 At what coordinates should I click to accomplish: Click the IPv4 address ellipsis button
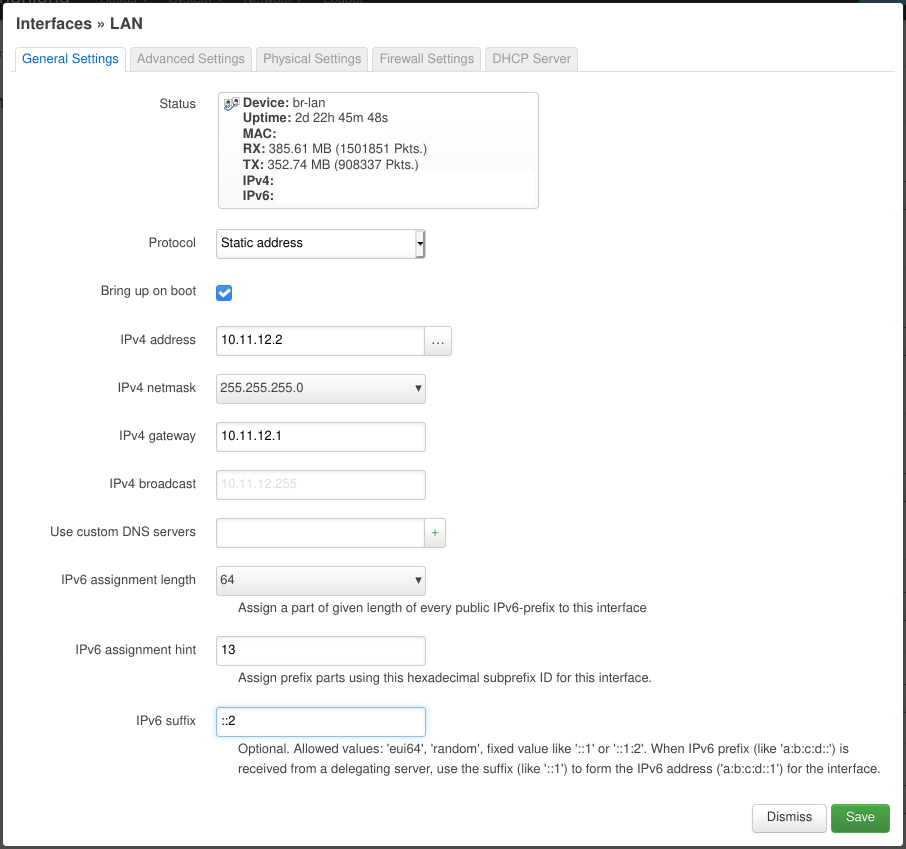point(438,341)
